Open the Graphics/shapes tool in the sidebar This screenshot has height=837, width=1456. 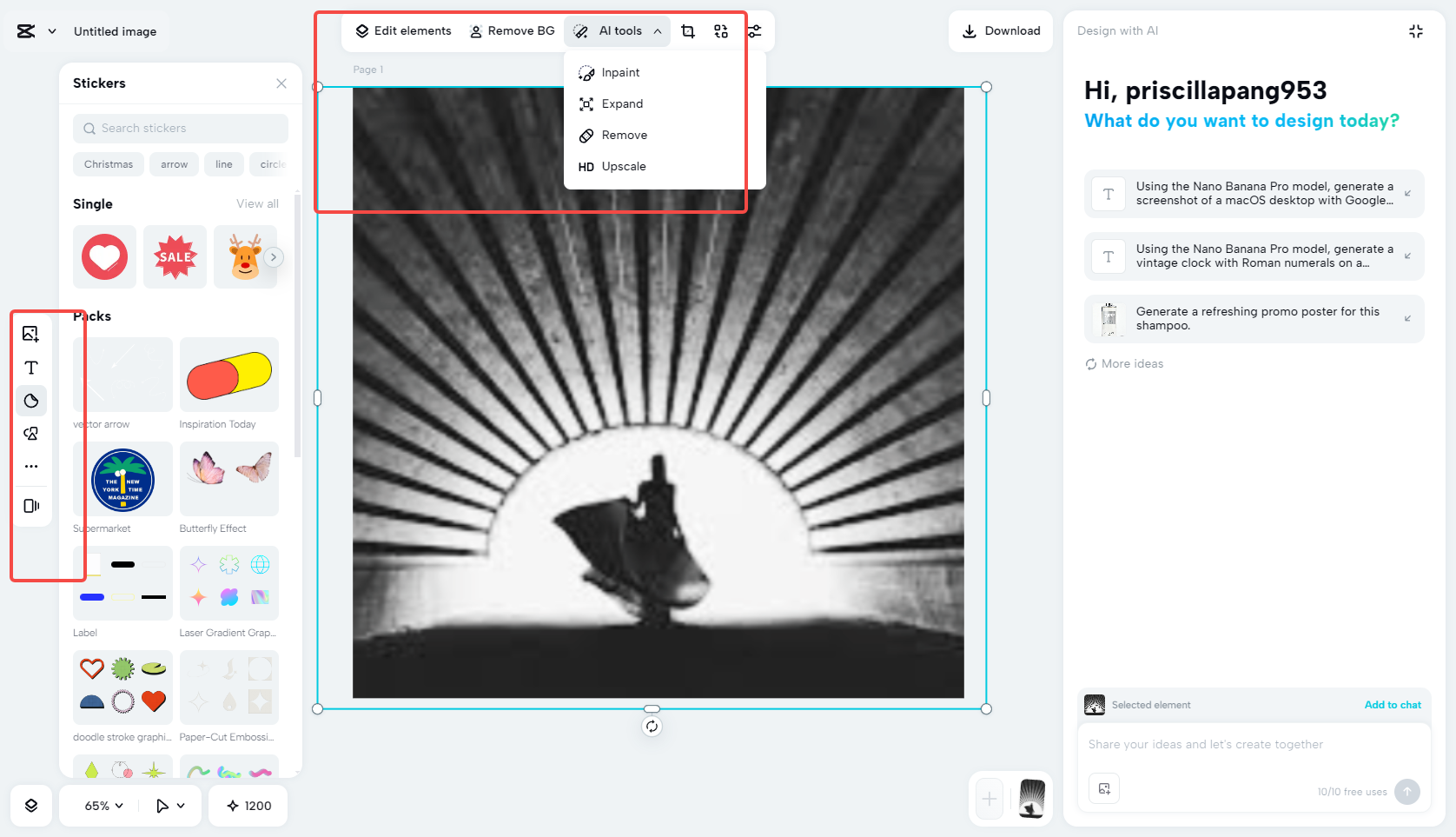click(x=31, y=433)
